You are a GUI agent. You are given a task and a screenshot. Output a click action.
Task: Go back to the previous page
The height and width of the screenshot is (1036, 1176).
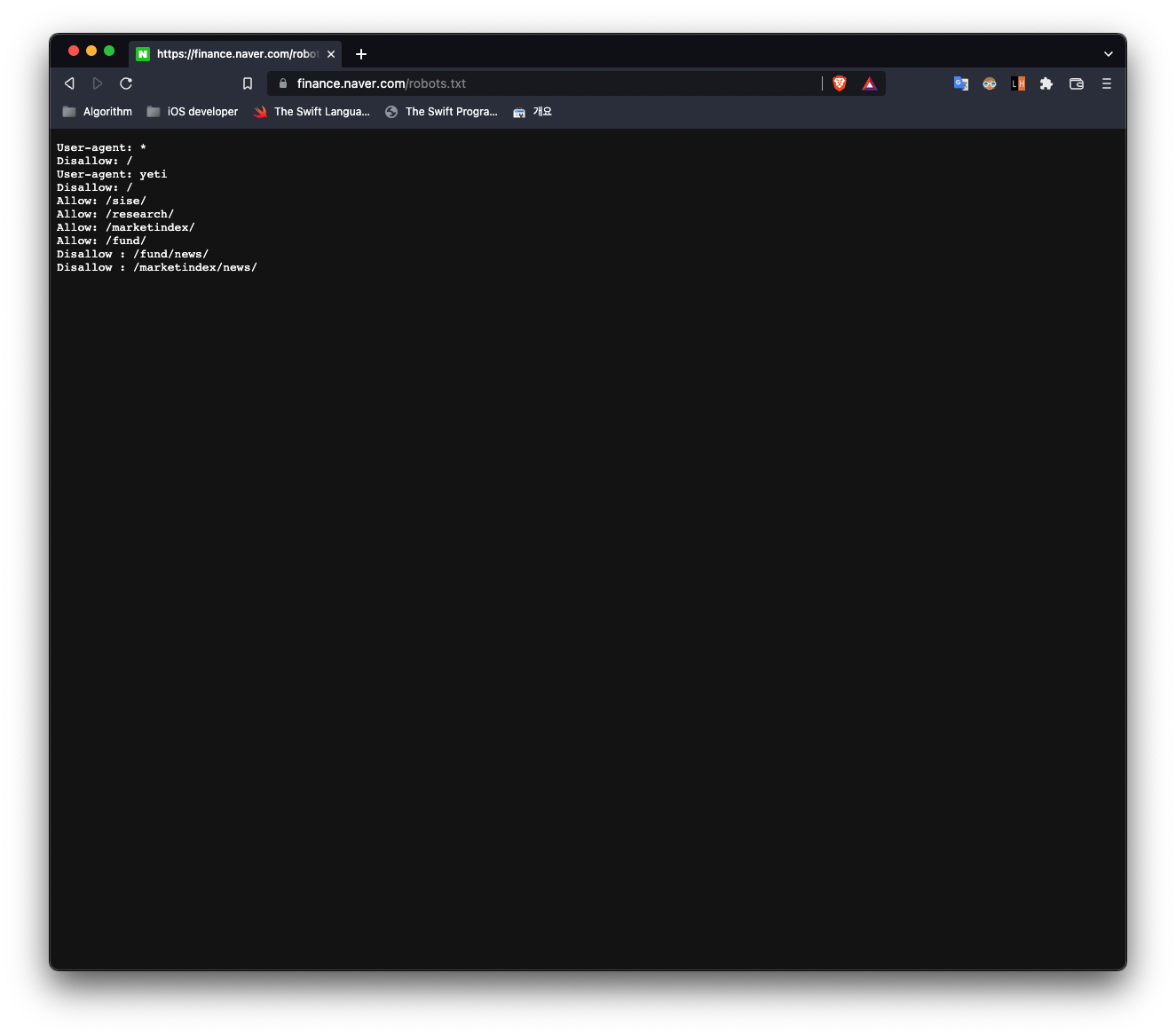[x=69, y=83]
